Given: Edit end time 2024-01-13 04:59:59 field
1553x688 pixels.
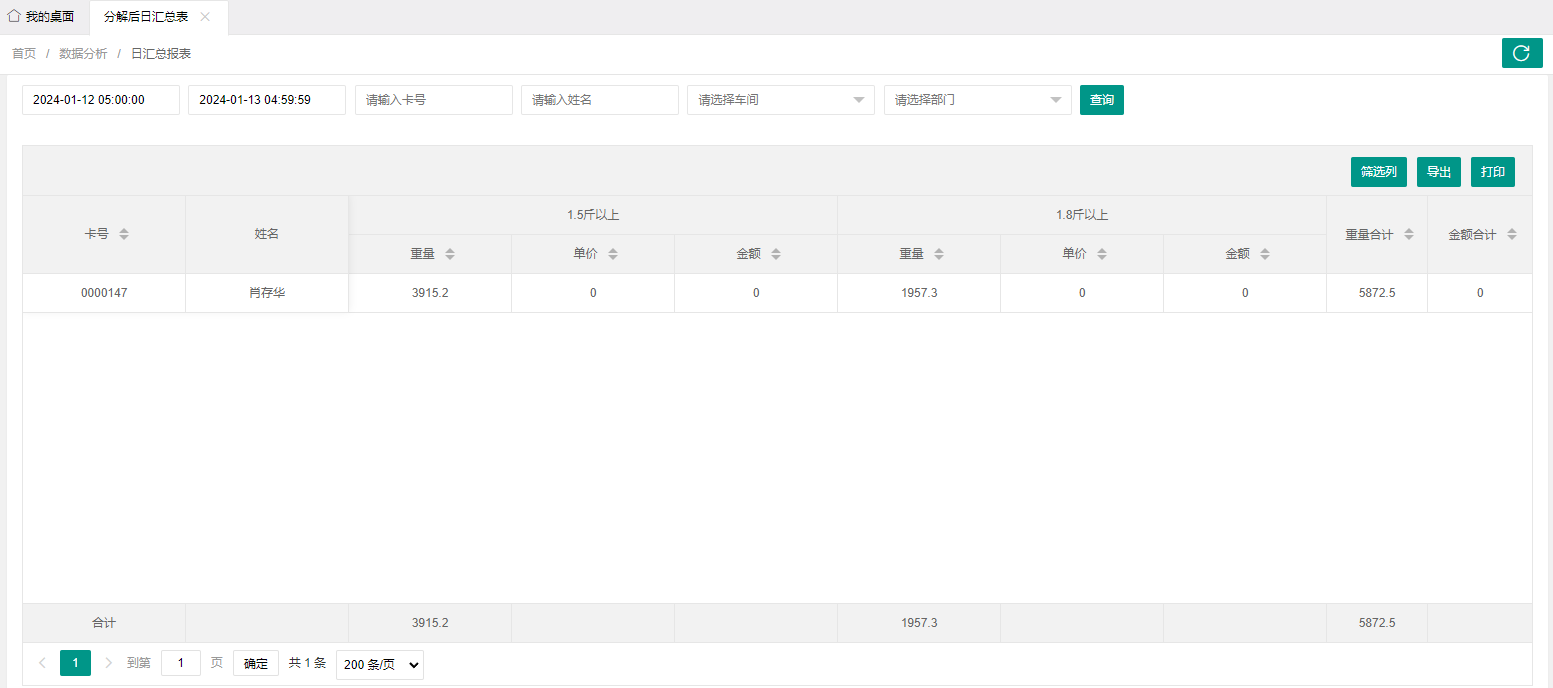Looking at the screenshot, I should tap(267, 100).
